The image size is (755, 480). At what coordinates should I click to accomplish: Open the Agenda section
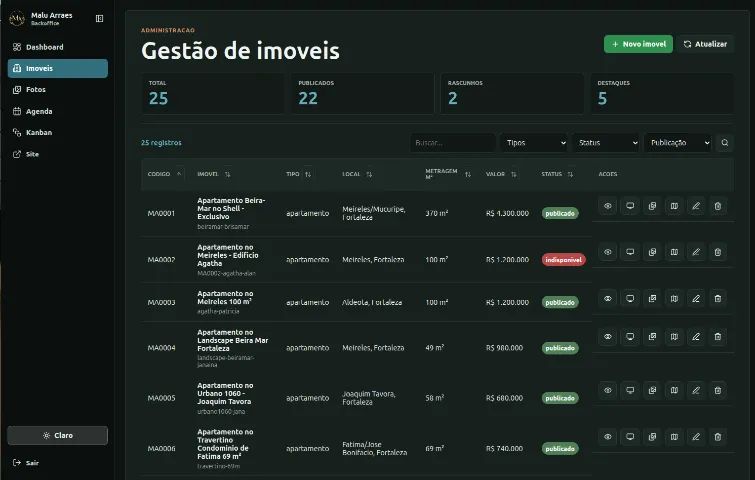click(x=58, y=111)
